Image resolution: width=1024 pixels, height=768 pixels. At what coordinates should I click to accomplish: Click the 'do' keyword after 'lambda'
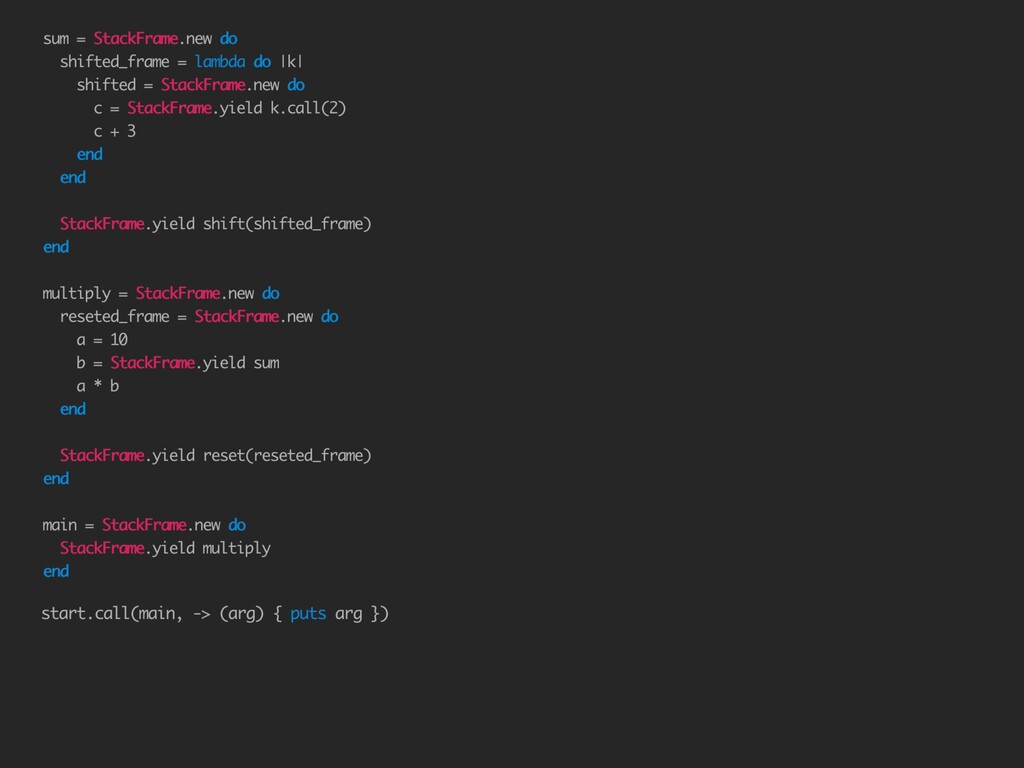pos(263,61)
